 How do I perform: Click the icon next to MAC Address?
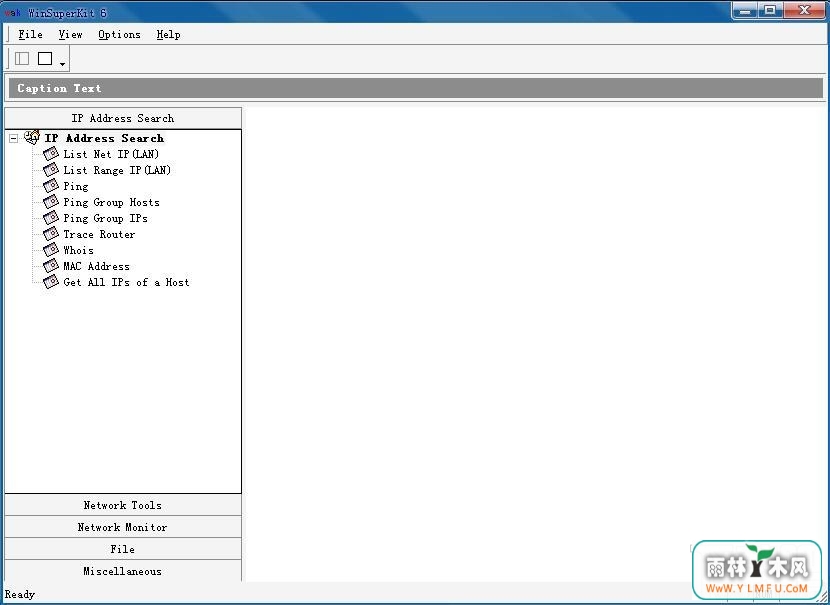coord(51,266)
